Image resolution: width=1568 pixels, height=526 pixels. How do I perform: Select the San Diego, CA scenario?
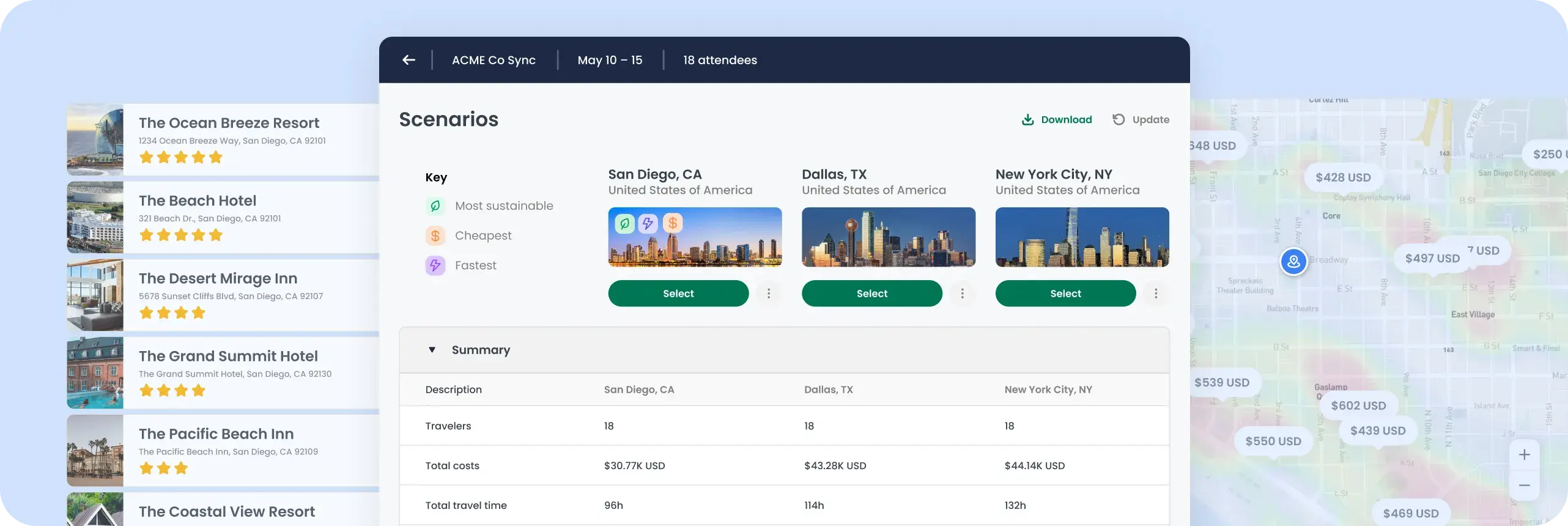(678, 294)
